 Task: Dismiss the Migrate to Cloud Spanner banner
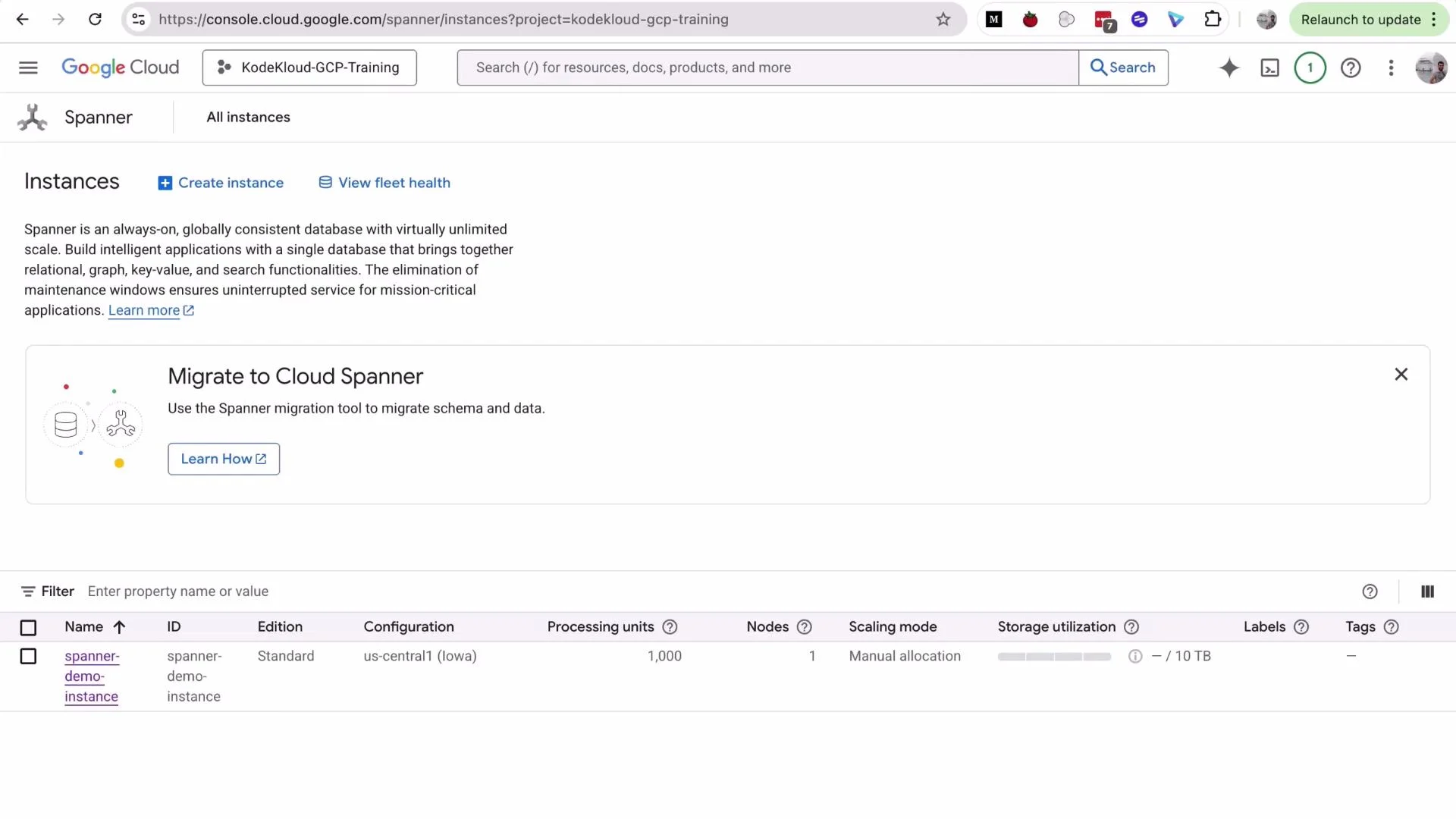tap(1401, 375)
